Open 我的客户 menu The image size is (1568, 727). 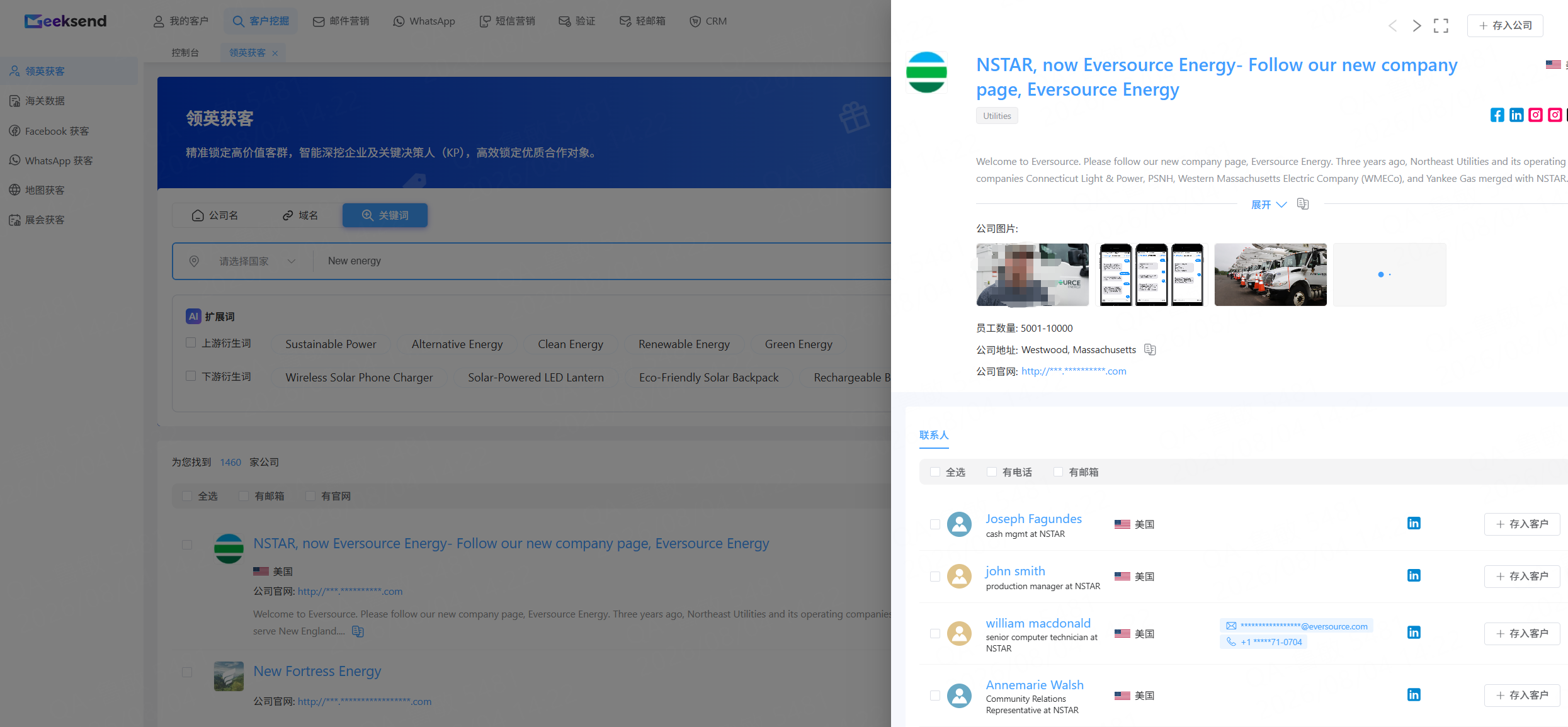(181, 21)
